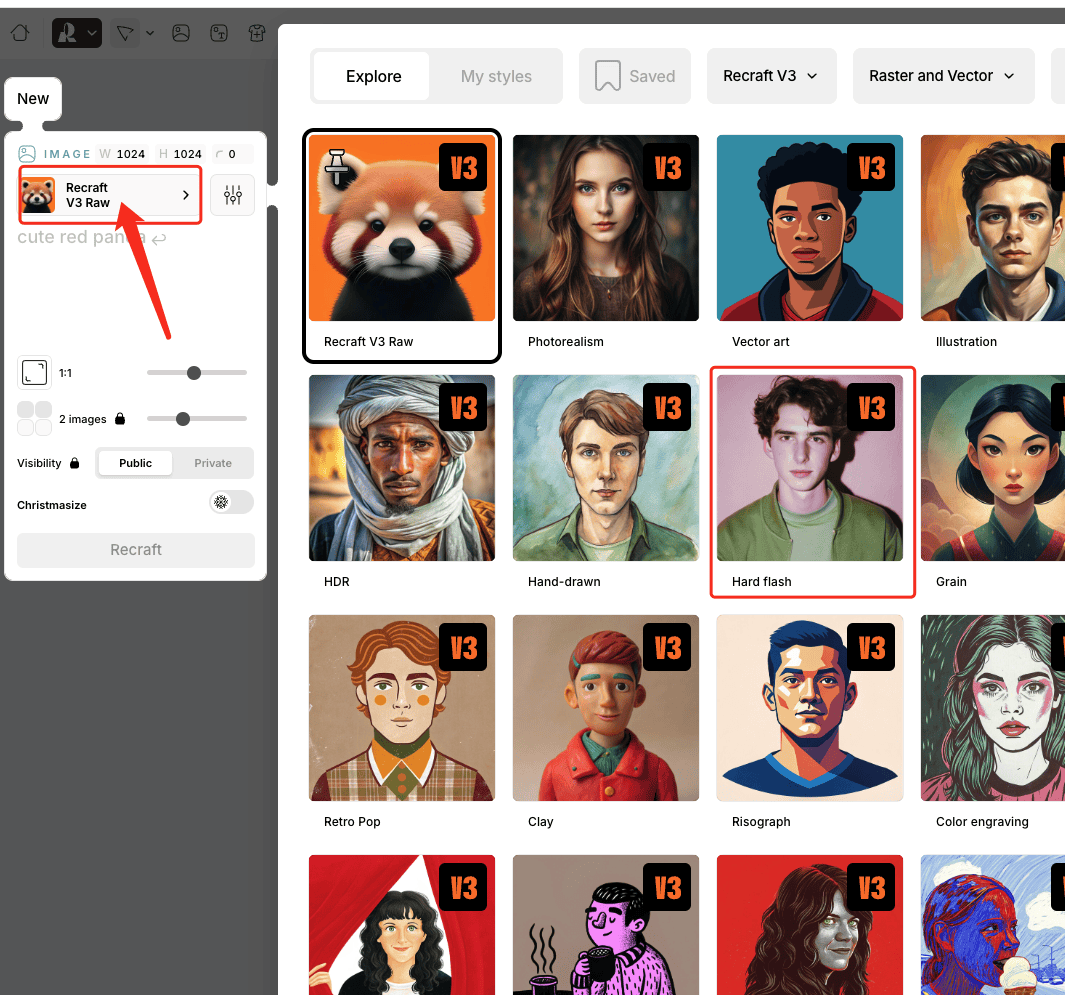The height and width of the screenshot is (995, 1065).
Task: Select the Grain style thumbnail
Action: (x=993, y=468)
